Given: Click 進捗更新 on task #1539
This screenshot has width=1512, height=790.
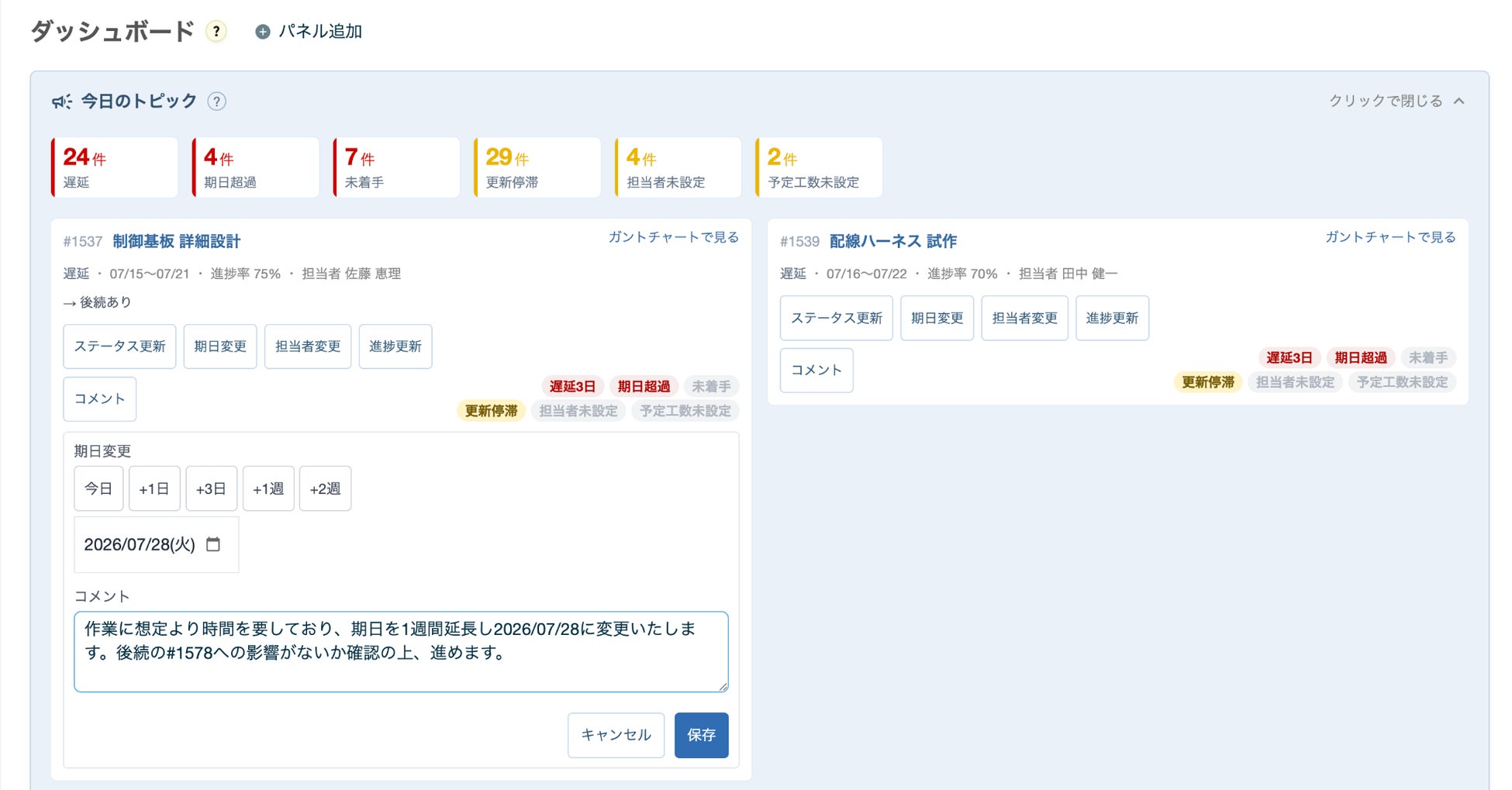Looking at the screenshot, I should click(1113, 318).
